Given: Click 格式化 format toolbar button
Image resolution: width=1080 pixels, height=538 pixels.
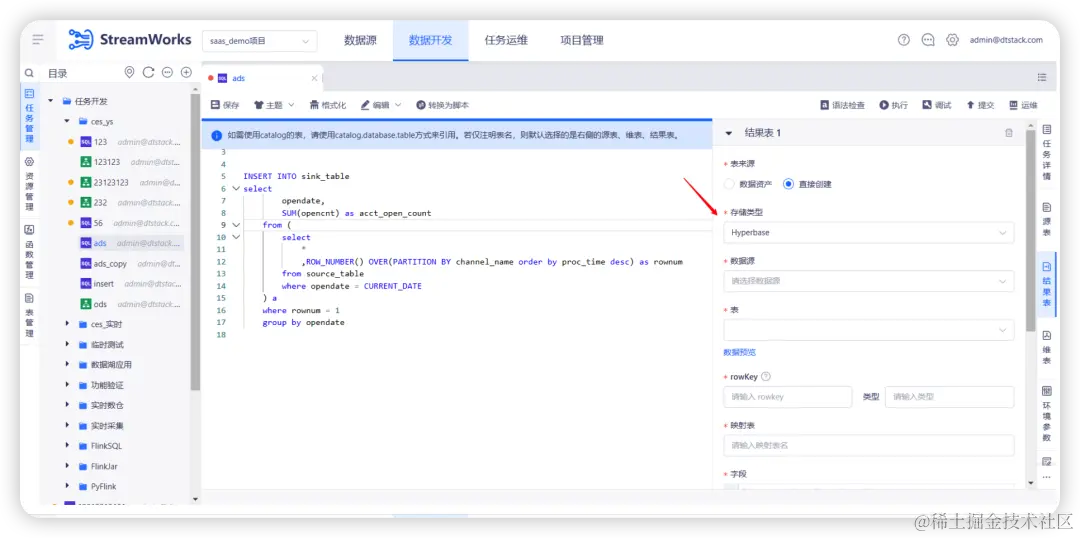Looking at the screenshot, I should [x=328, y=105].
